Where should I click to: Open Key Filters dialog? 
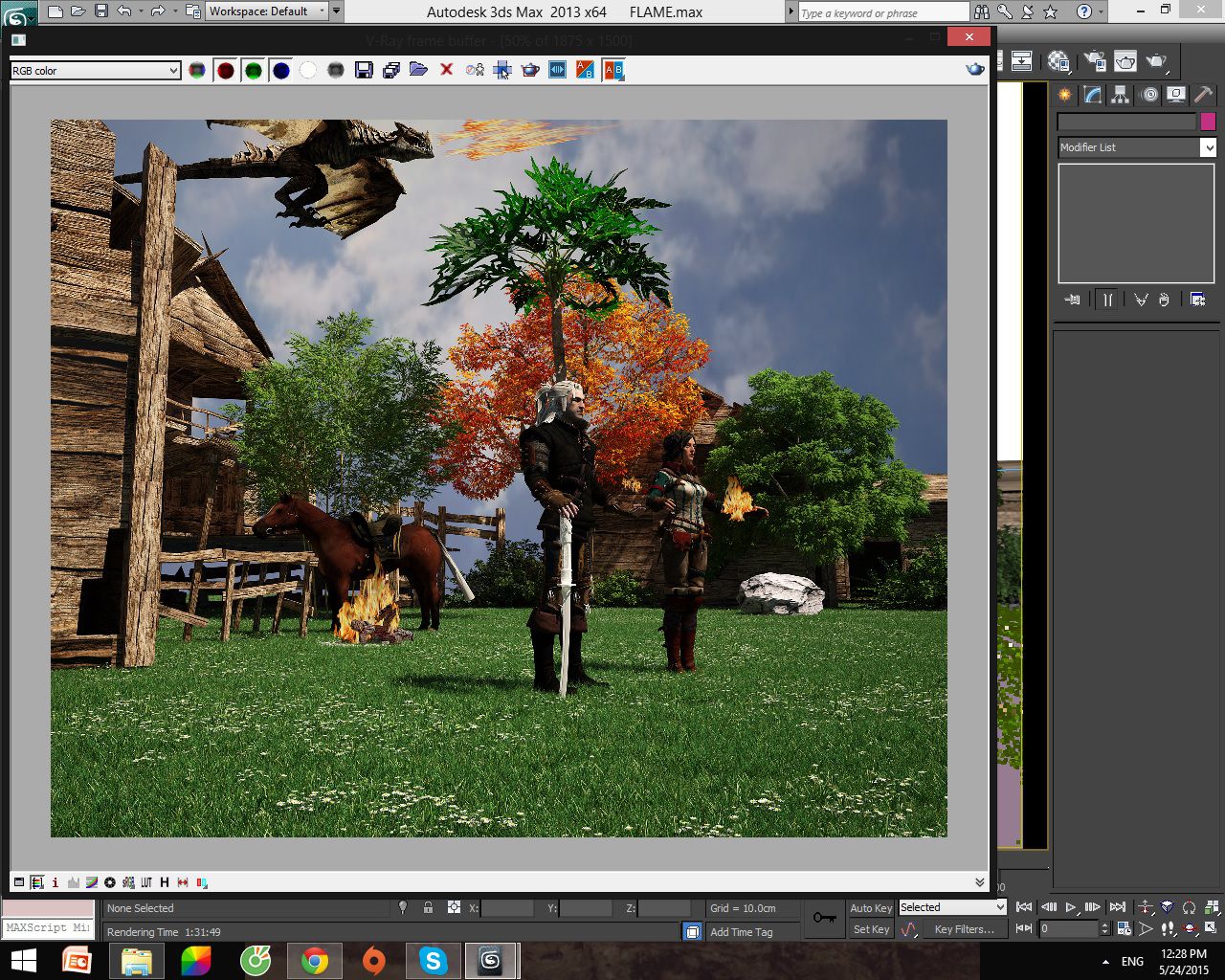point(964,929)
